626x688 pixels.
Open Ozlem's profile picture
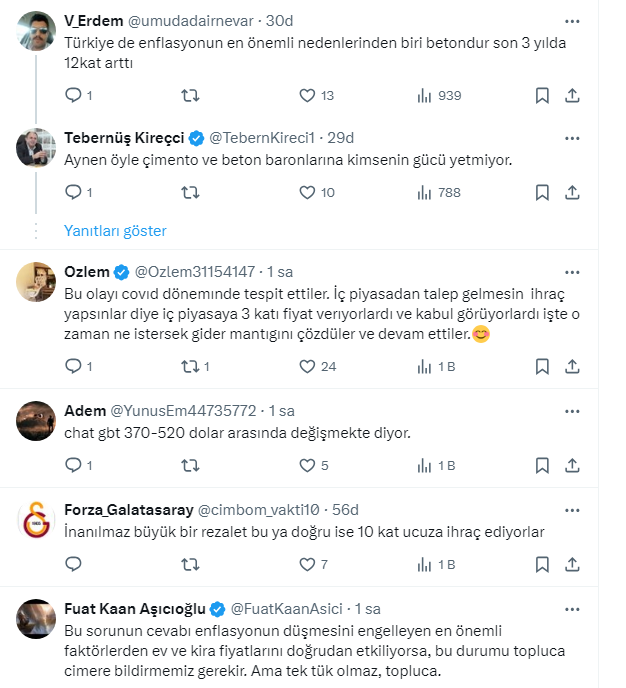[x=36, y=284]
